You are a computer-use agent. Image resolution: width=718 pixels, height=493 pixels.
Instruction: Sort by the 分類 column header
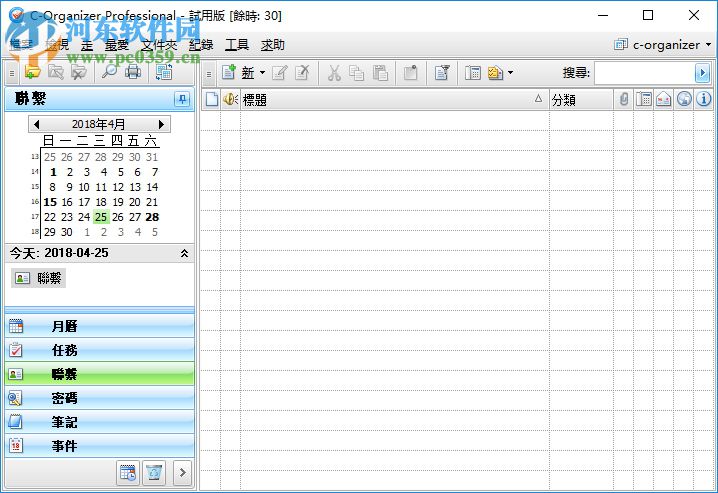[582, 99]
